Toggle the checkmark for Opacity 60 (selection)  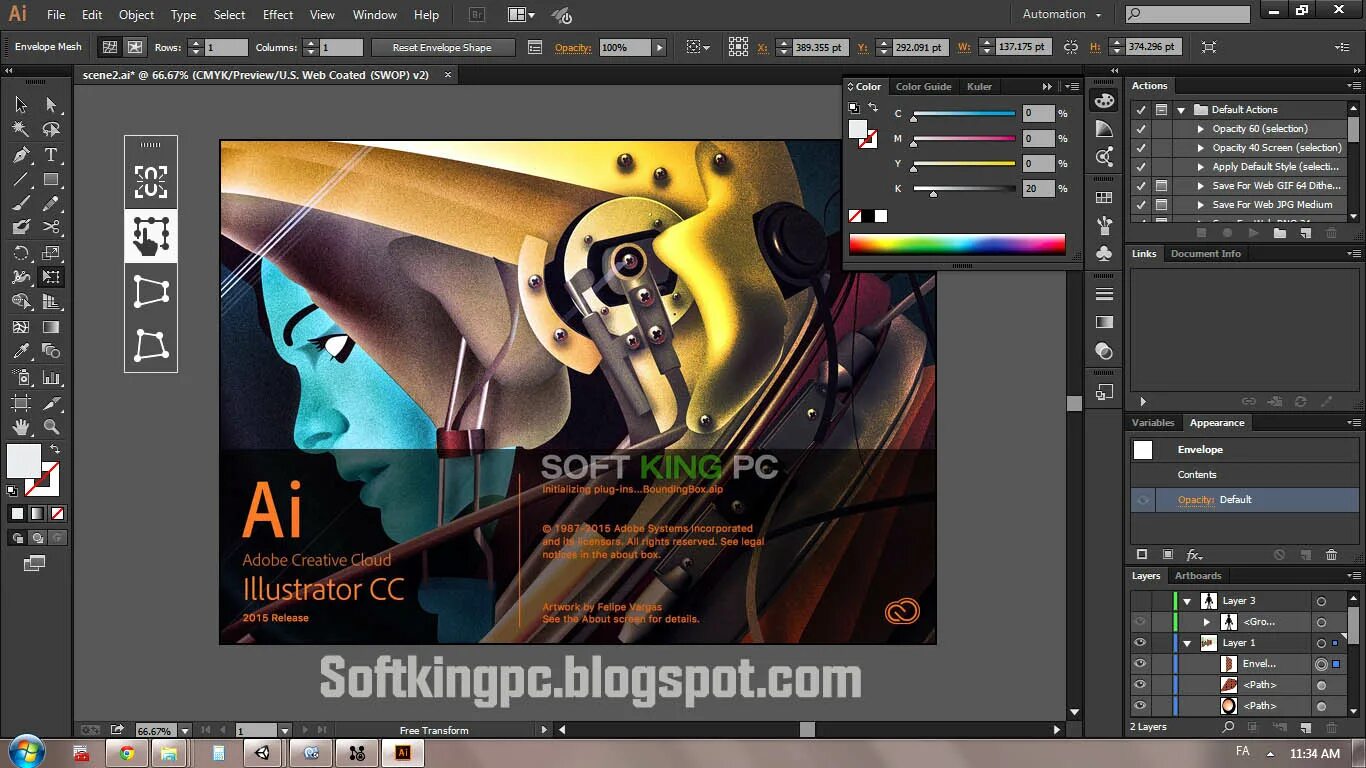pos(1141,129)
